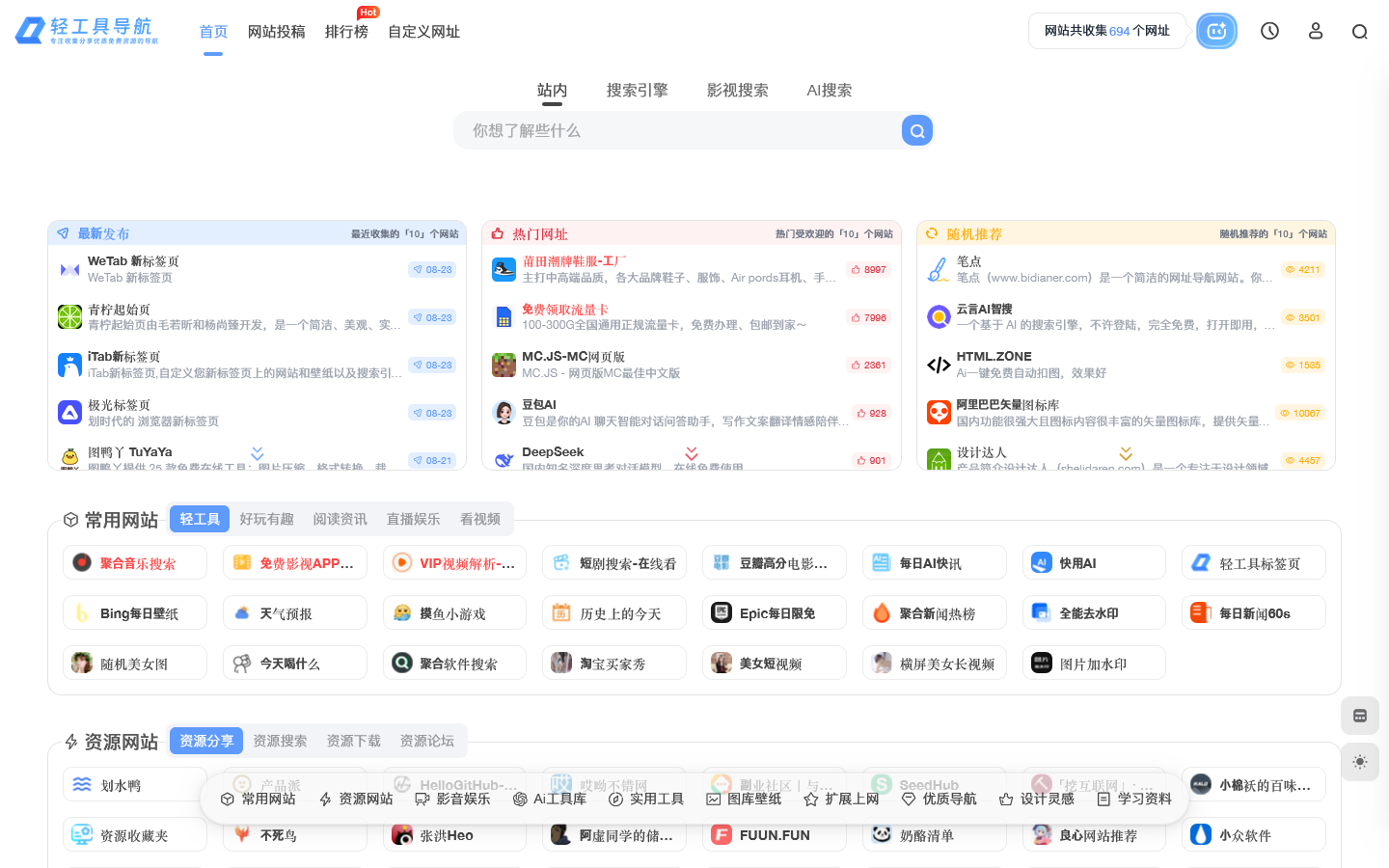Open the user account icon
The height and width of the screenshot is (868, 1389).
pyautogui.click(x=1315, y=31)
